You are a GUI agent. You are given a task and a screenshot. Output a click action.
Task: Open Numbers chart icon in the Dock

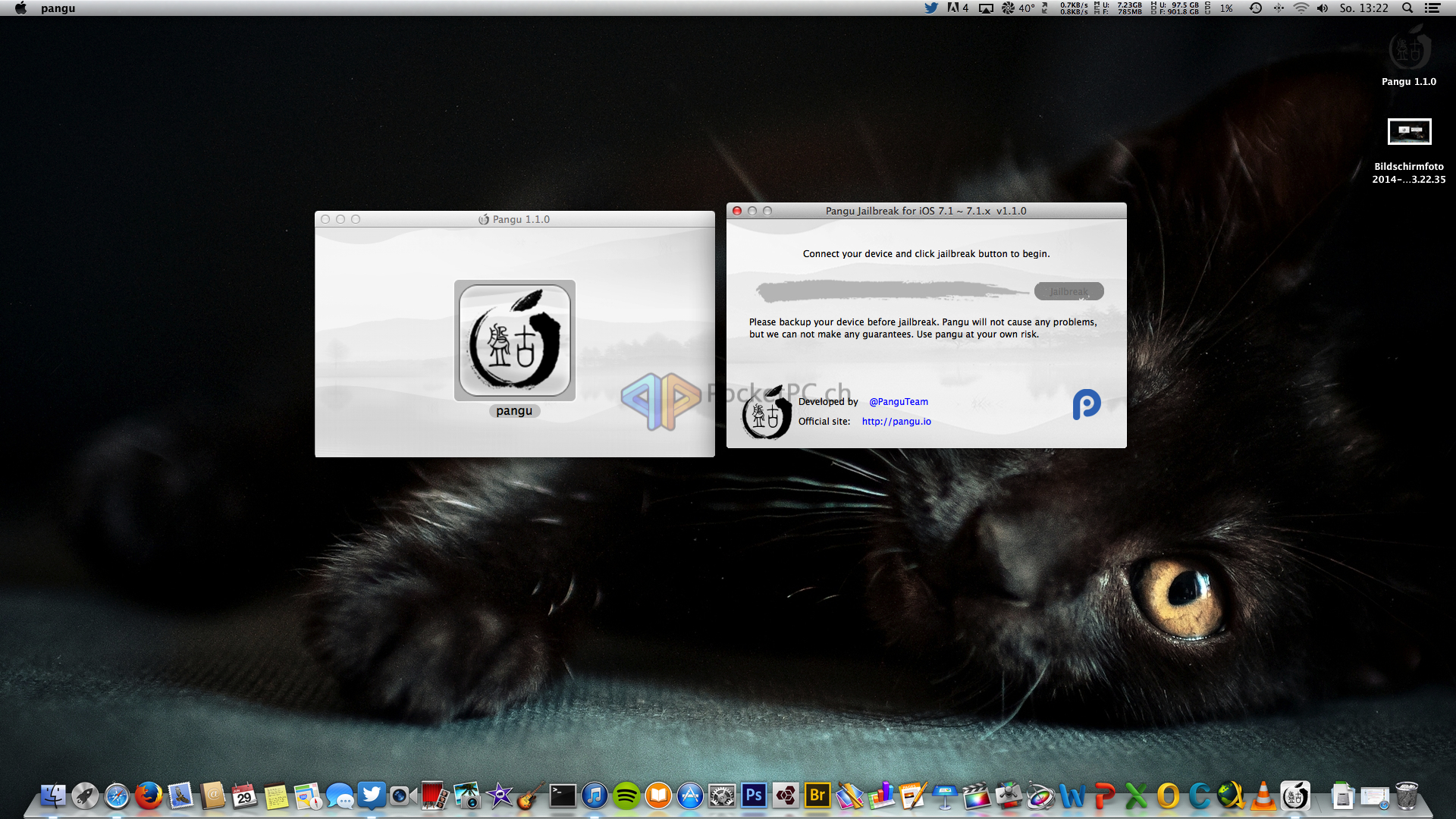(x=881, y=795)
